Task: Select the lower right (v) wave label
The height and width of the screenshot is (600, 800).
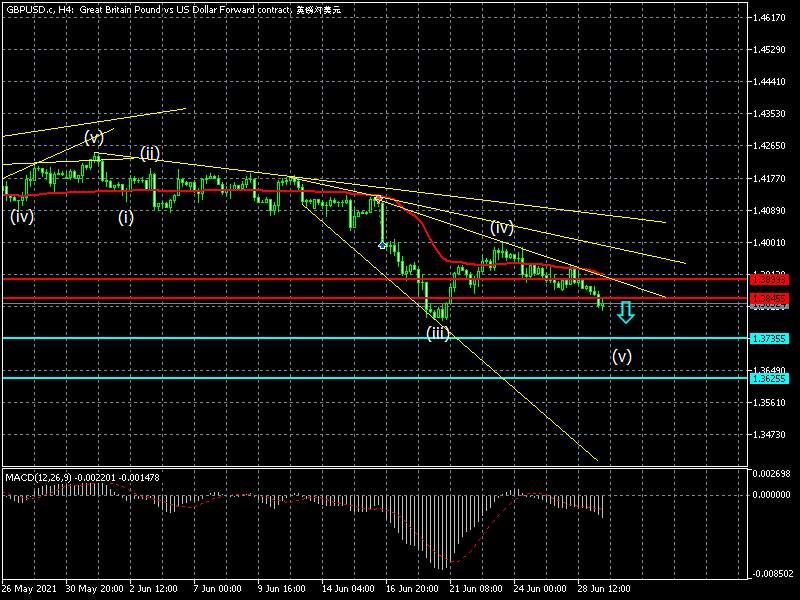Action: [621, 356]
